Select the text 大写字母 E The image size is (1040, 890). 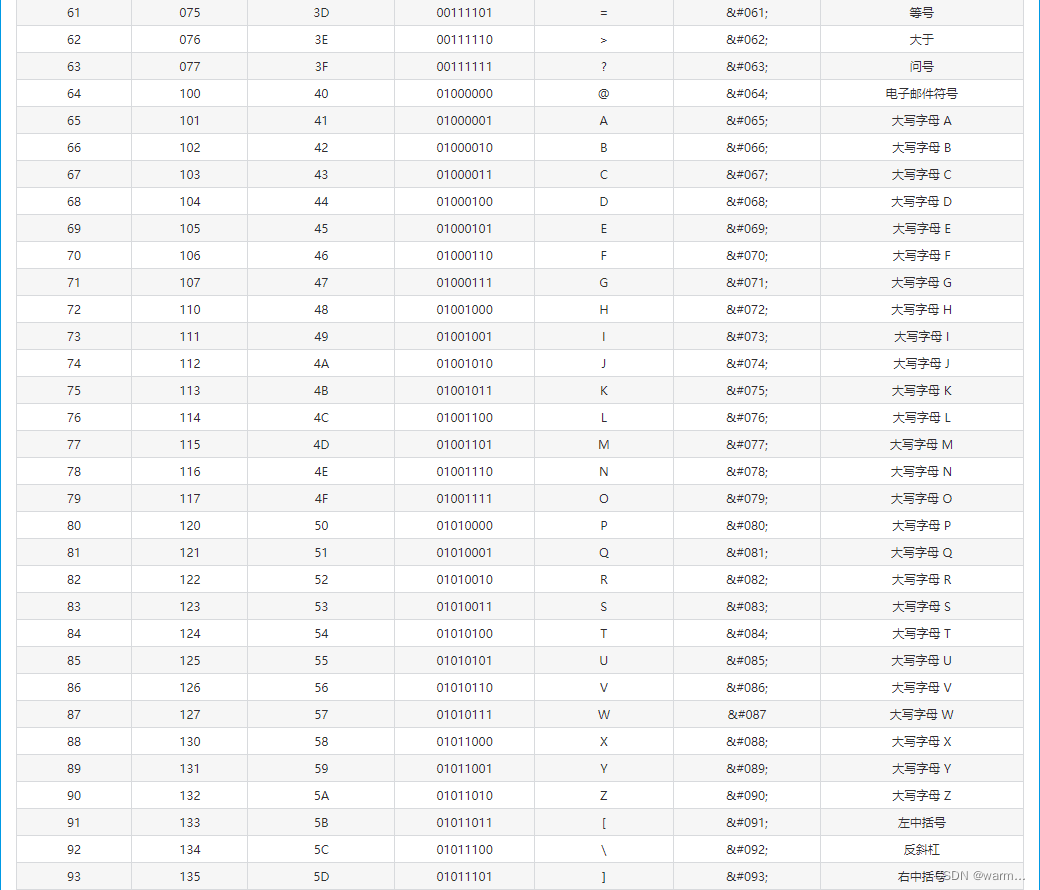pyautogui.click(x=921, y=228)
